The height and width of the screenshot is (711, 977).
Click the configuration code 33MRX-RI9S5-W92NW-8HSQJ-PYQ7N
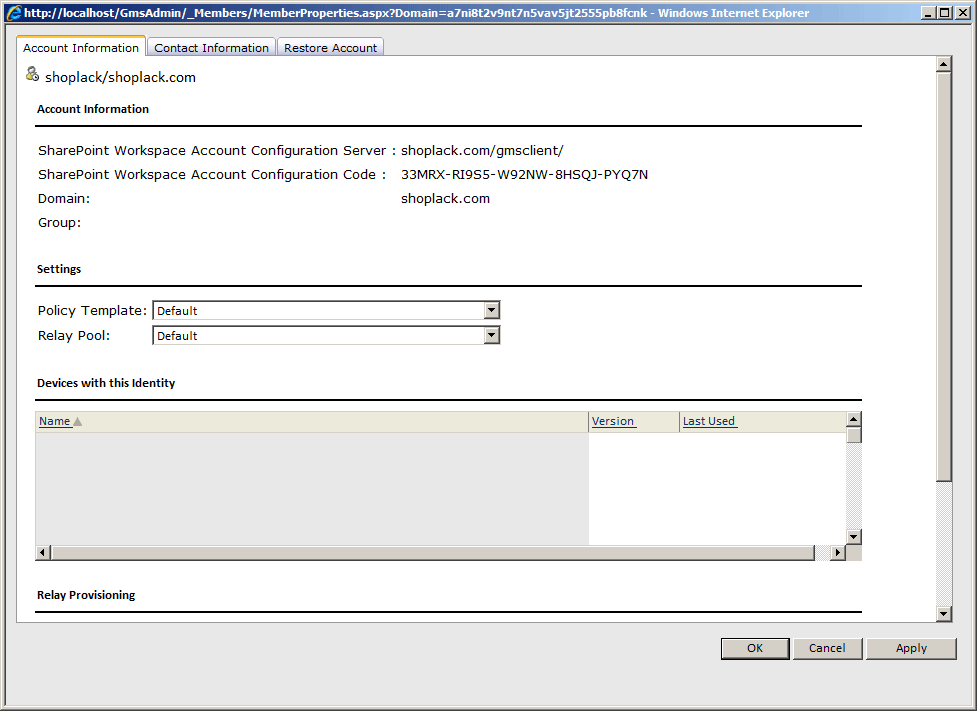524,174
